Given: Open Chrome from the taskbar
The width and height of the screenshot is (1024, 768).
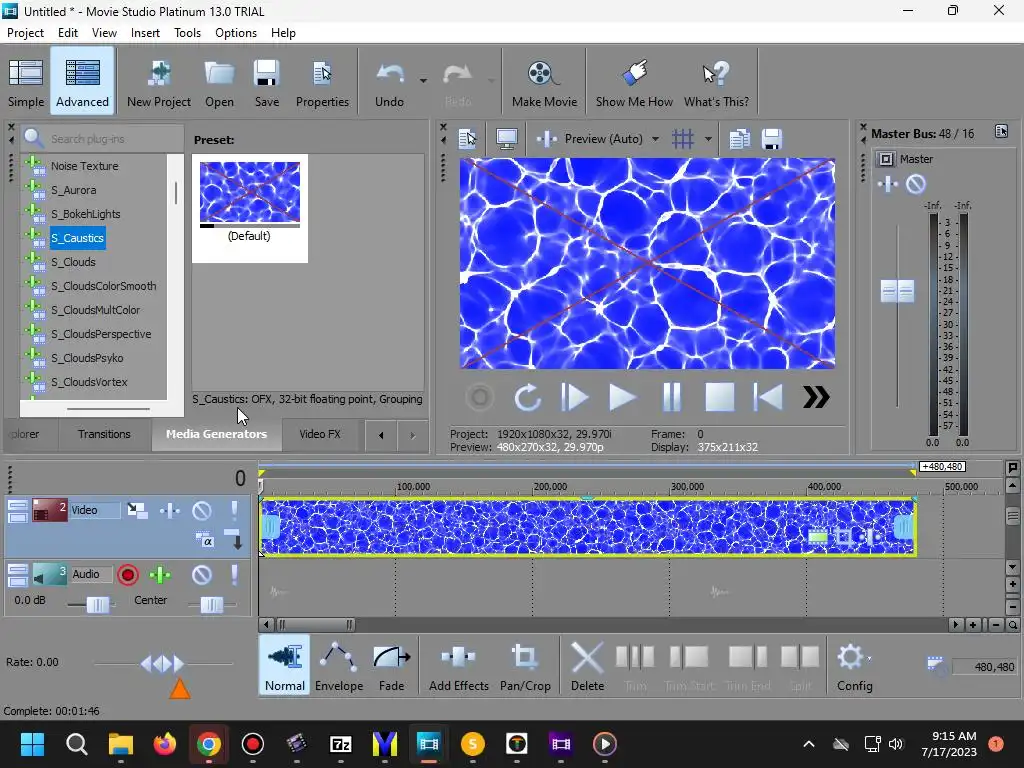Looking at the screenshot, I should (x=208, y=744).
